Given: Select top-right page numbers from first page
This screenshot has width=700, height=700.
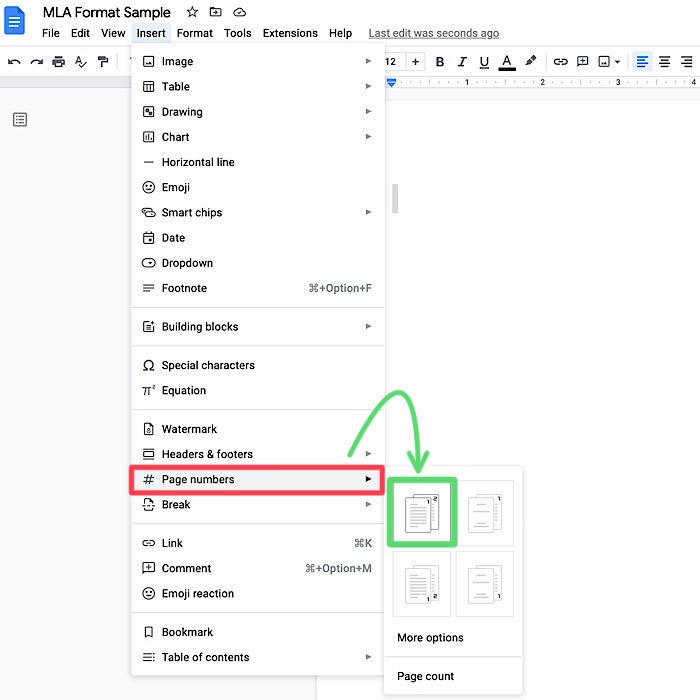Looking at the screenshot, I should tap(421, 513).
